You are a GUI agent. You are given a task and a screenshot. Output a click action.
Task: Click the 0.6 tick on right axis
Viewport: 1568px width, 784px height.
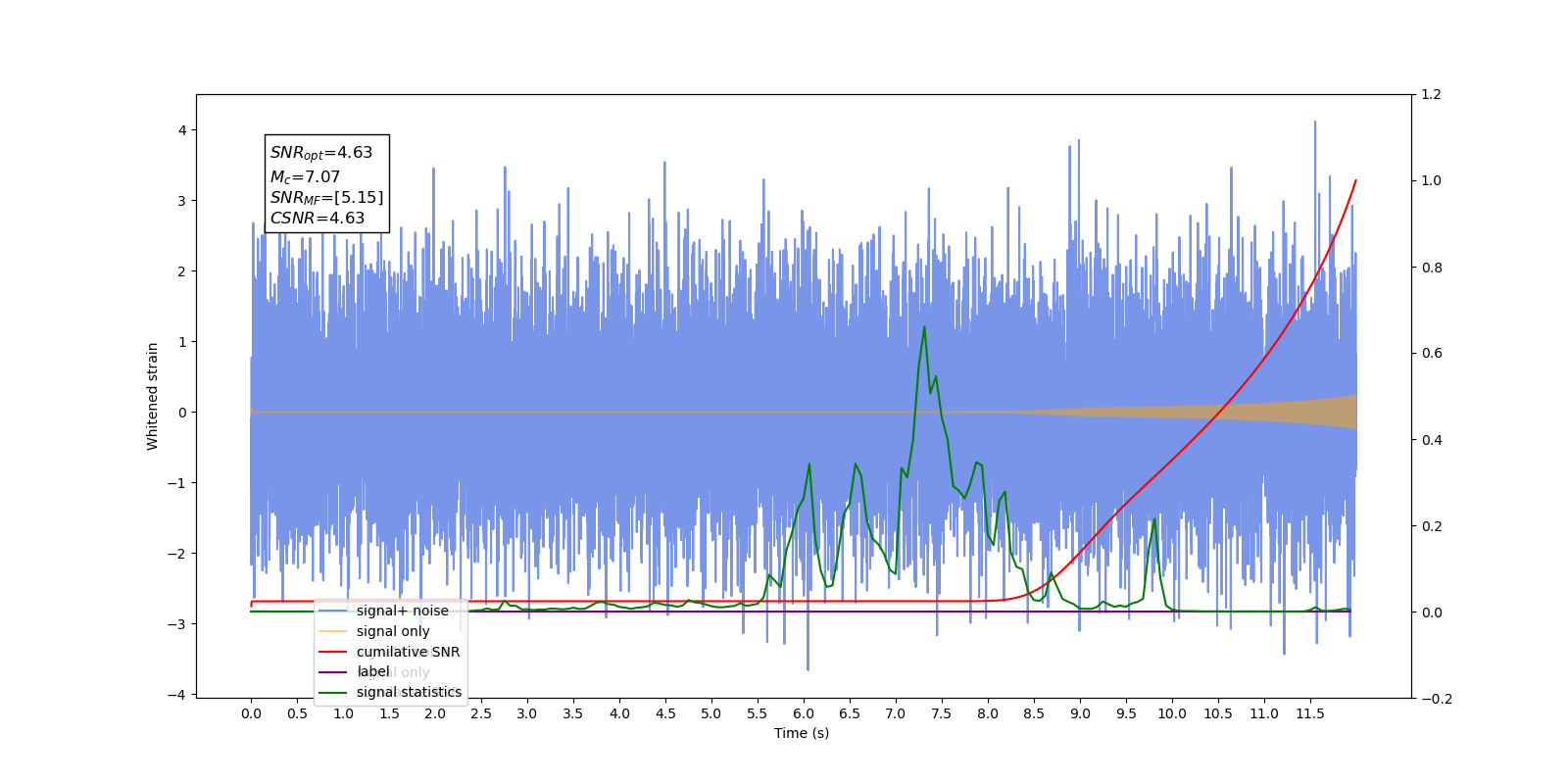tap(1431, 354)
